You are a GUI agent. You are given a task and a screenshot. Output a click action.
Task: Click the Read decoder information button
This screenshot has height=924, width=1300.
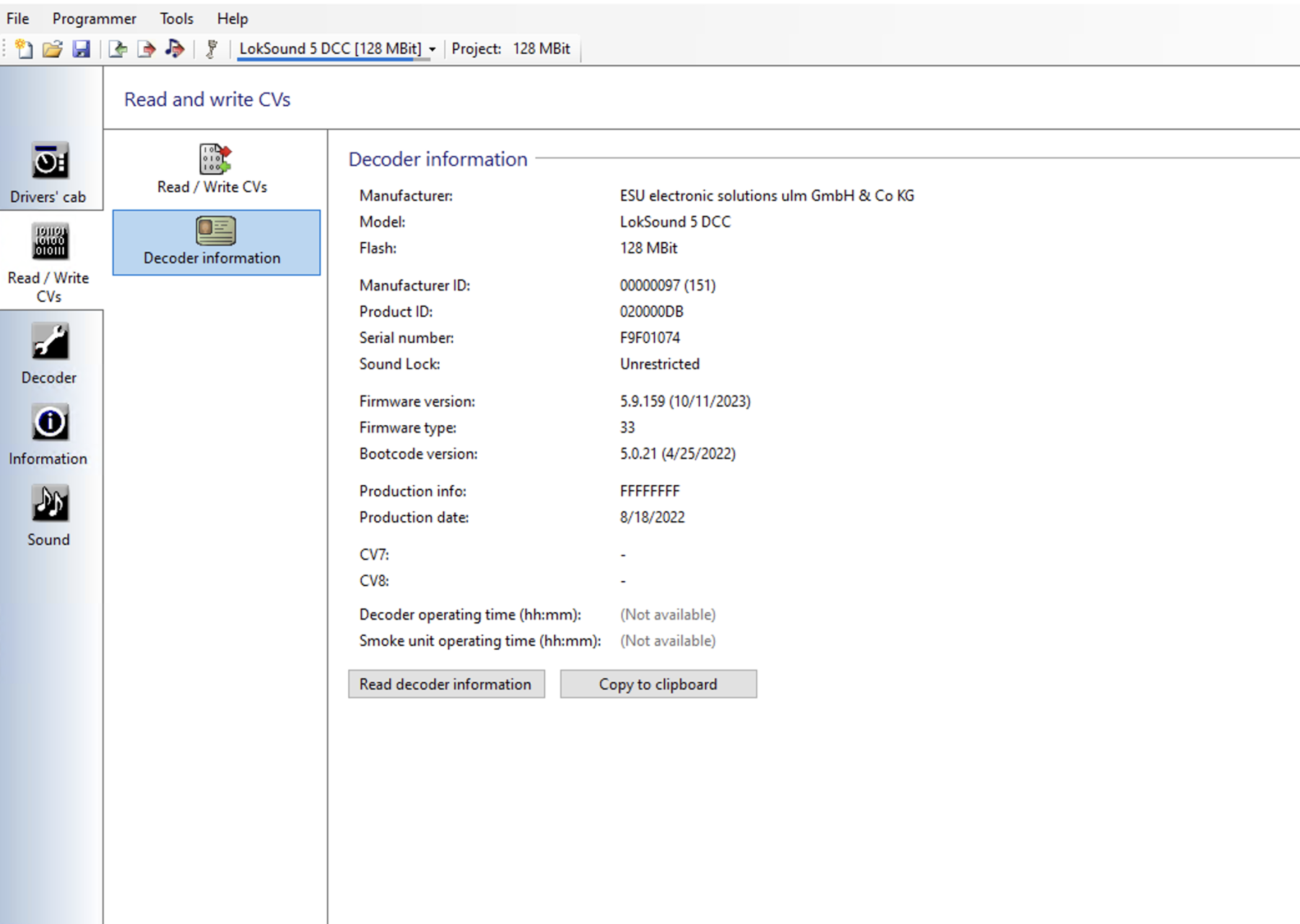pos(446,684)
